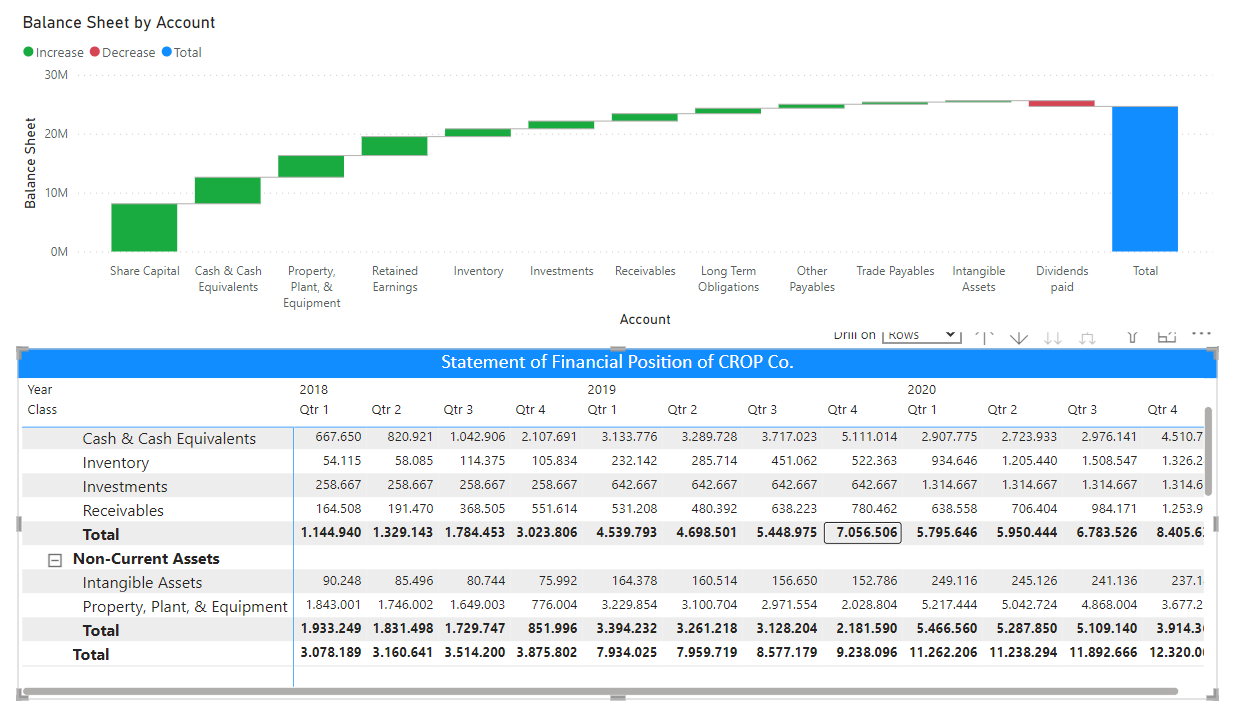Click the Other Payables axis label
Image resolution: width=1245 pixels, height=711 pixels.
coord(812,279)
